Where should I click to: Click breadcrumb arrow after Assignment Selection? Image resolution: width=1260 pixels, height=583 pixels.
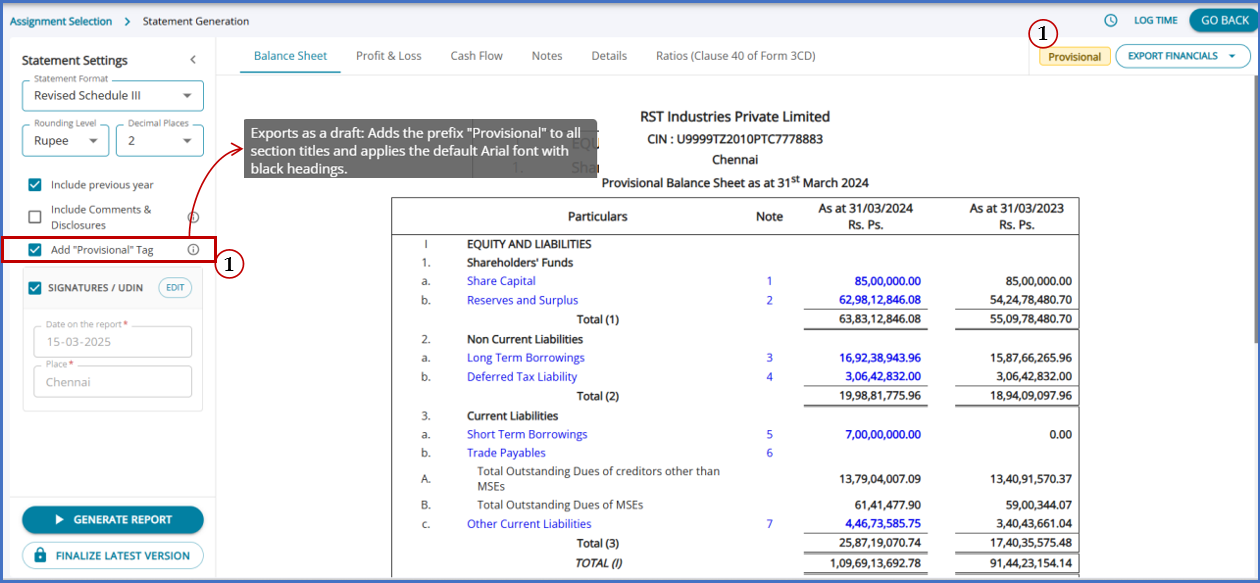pos(128,21)
